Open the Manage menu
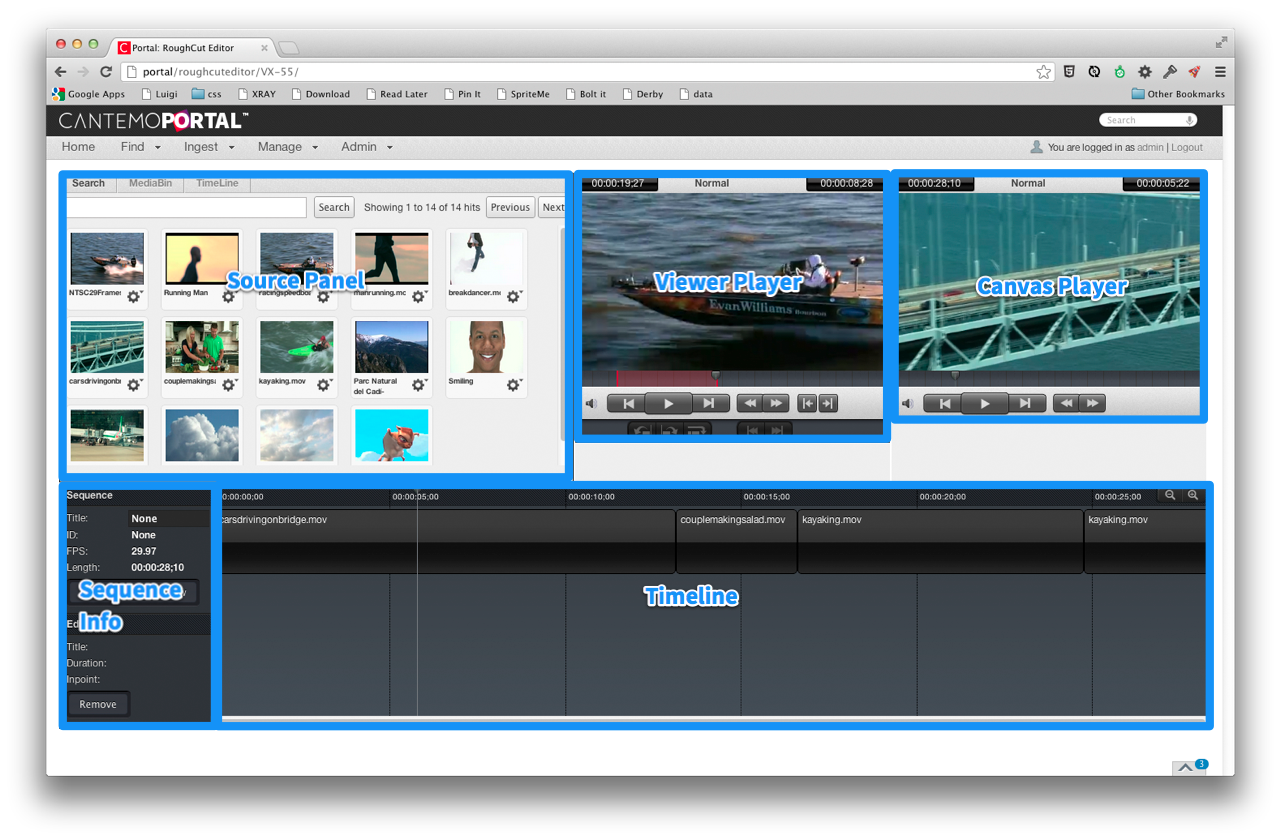Viewport: 1281px width, 840px height. point(287,147)
